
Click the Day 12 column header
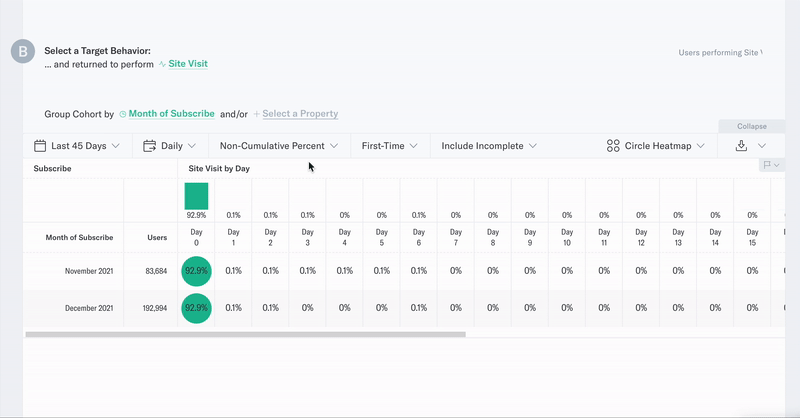641,237
